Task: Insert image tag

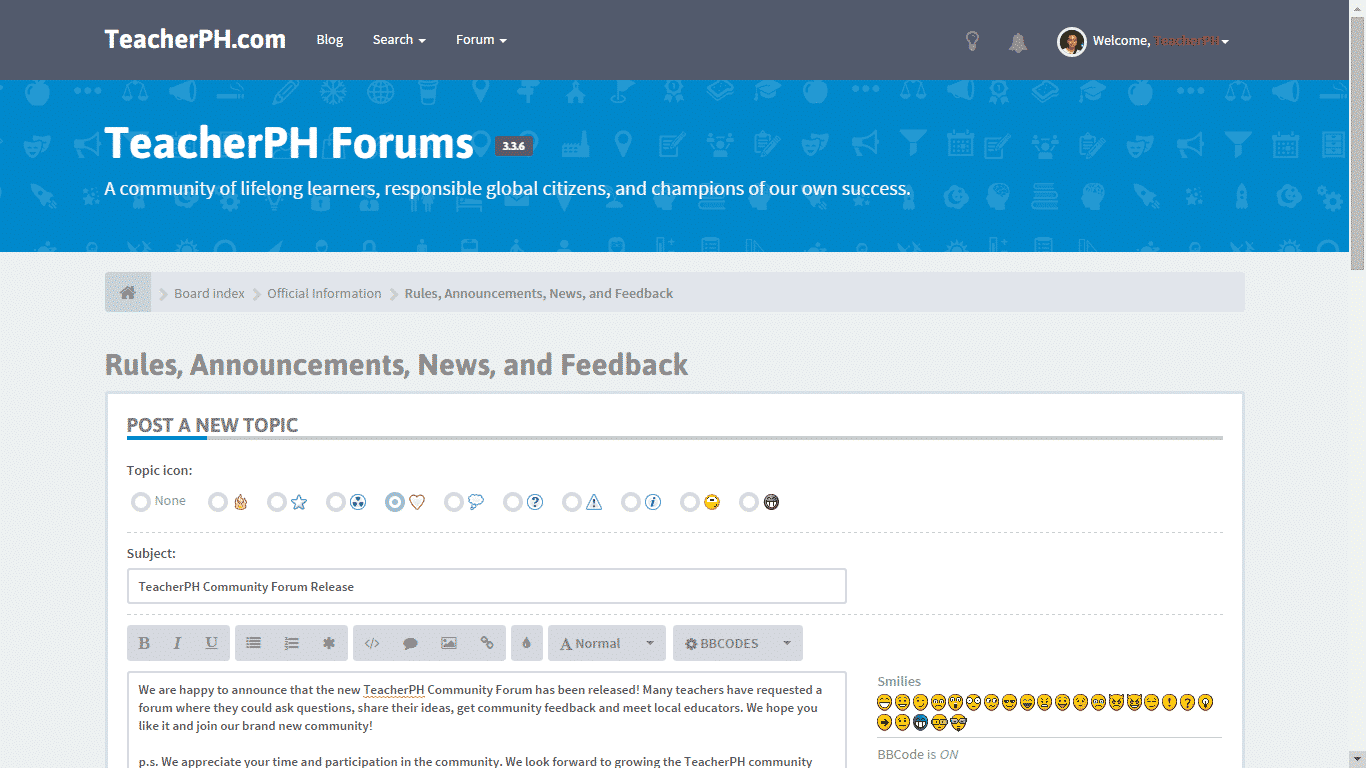Action: tap(449, 643)
